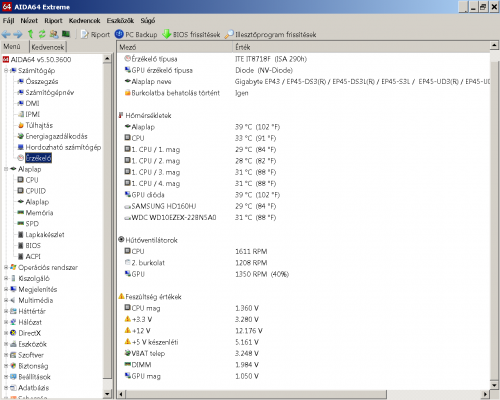Image resolution: width=500 pixels, height=400 pixels.
Task: Expand the Háttértár node
Action: coord(6,311)
